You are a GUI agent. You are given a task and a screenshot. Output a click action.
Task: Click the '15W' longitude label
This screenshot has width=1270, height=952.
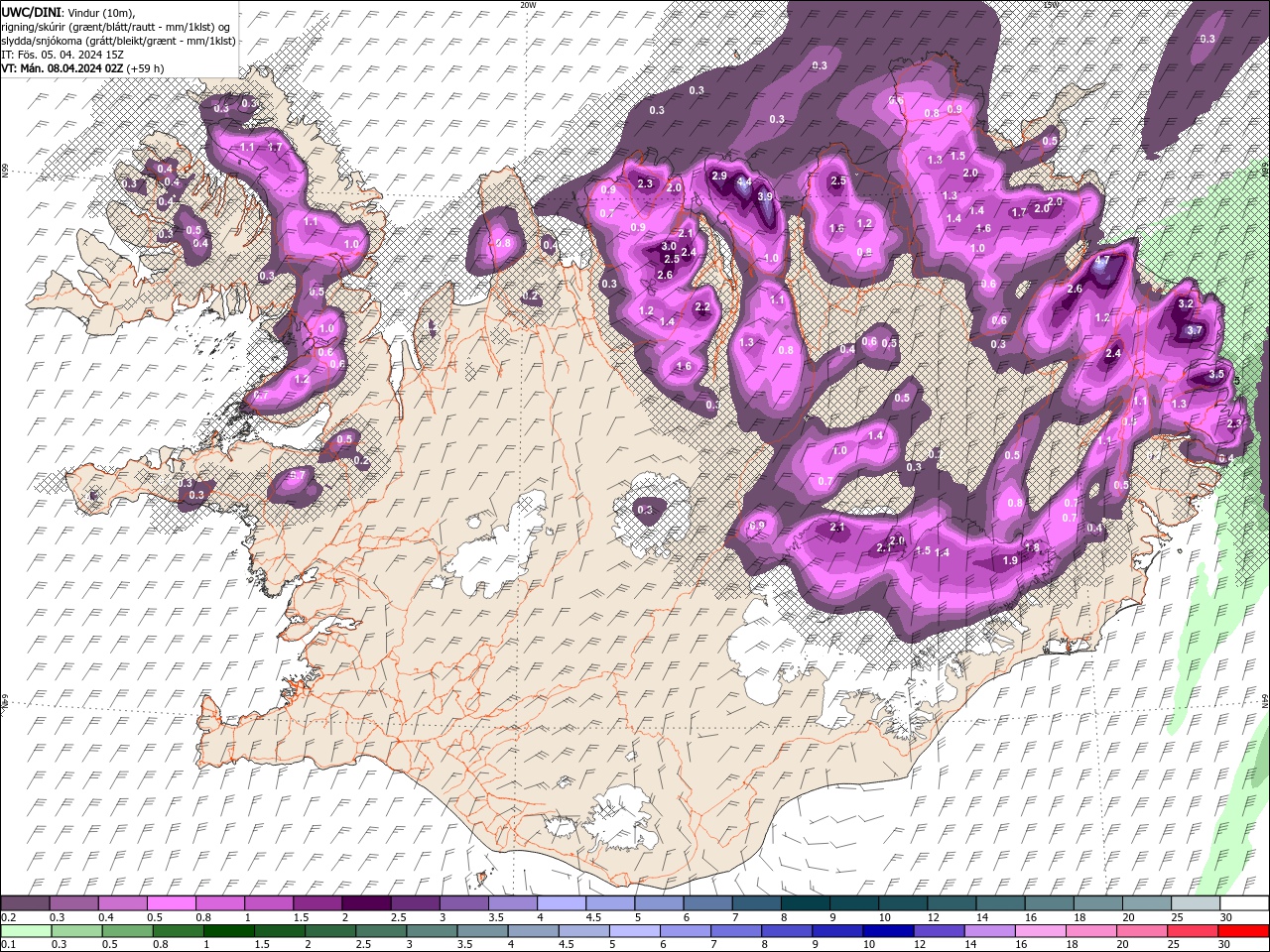coord(1051,5)
